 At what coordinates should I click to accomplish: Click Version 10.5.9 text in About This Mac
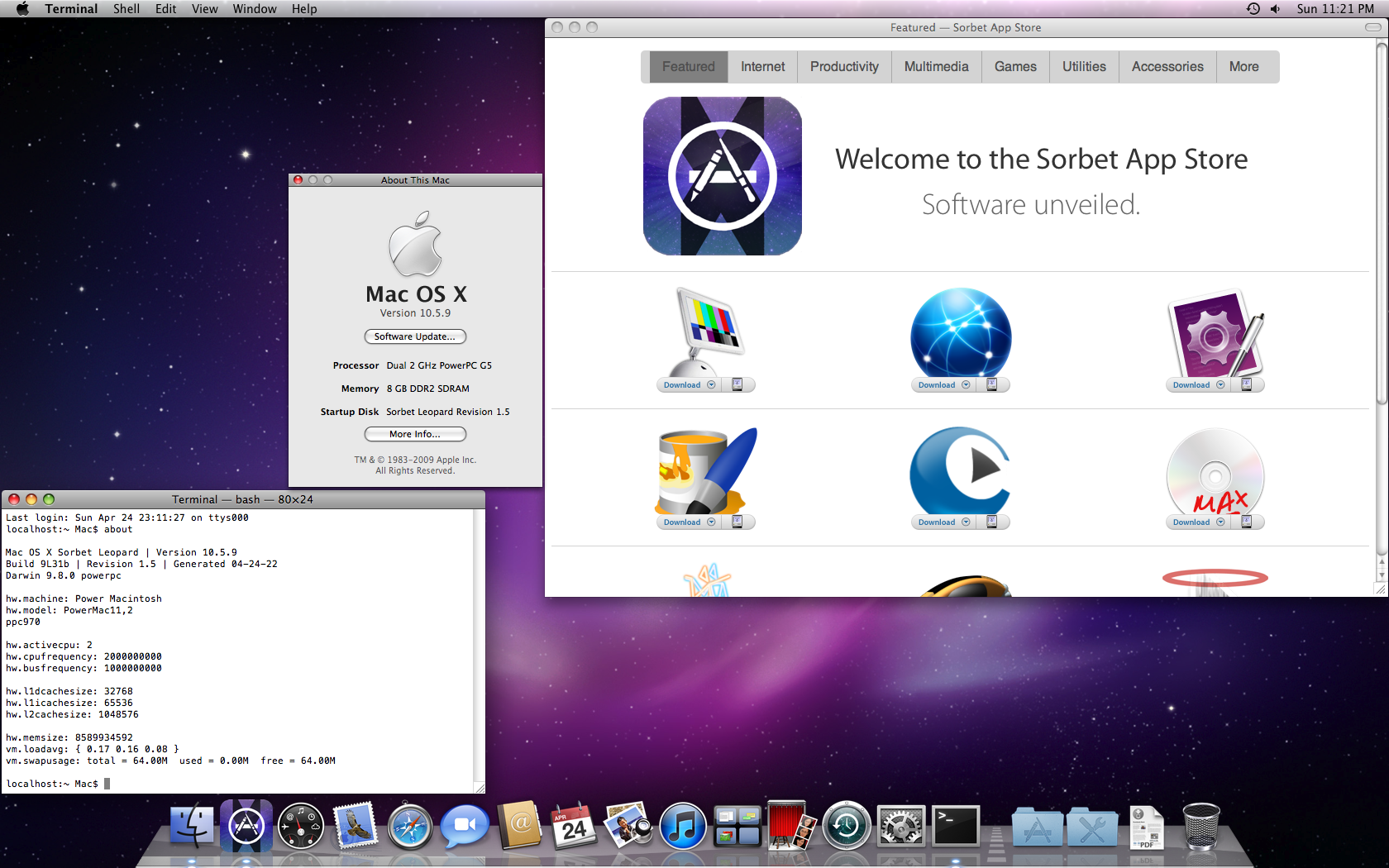pos(415,313)
